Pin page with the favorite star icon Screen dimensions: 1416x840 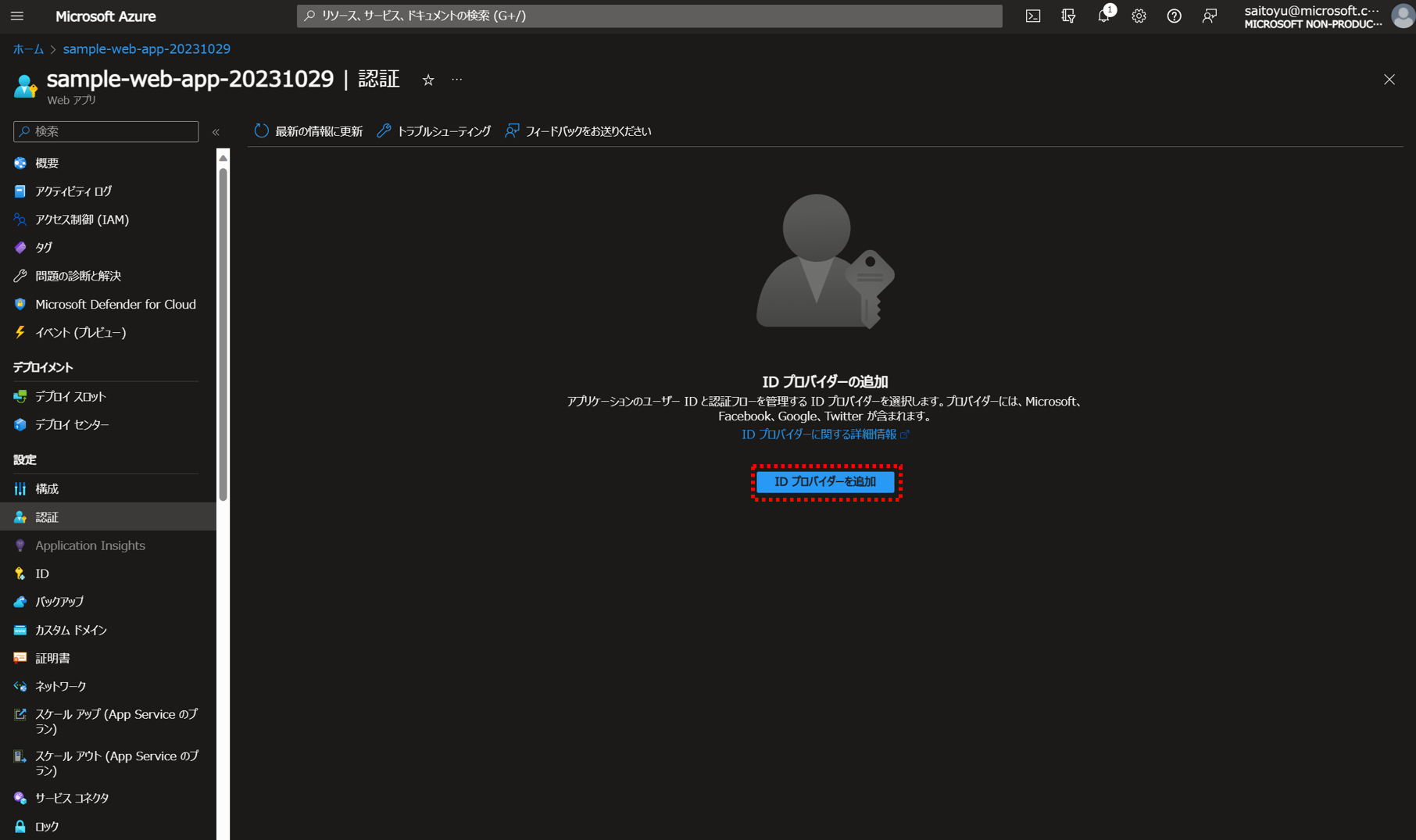(x=428, y=80)
